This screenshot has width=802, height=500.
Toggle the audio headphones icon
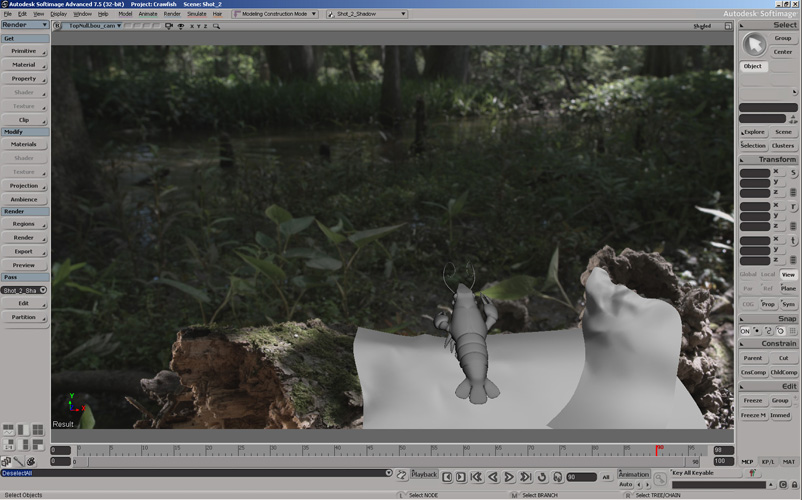[558, 477]
